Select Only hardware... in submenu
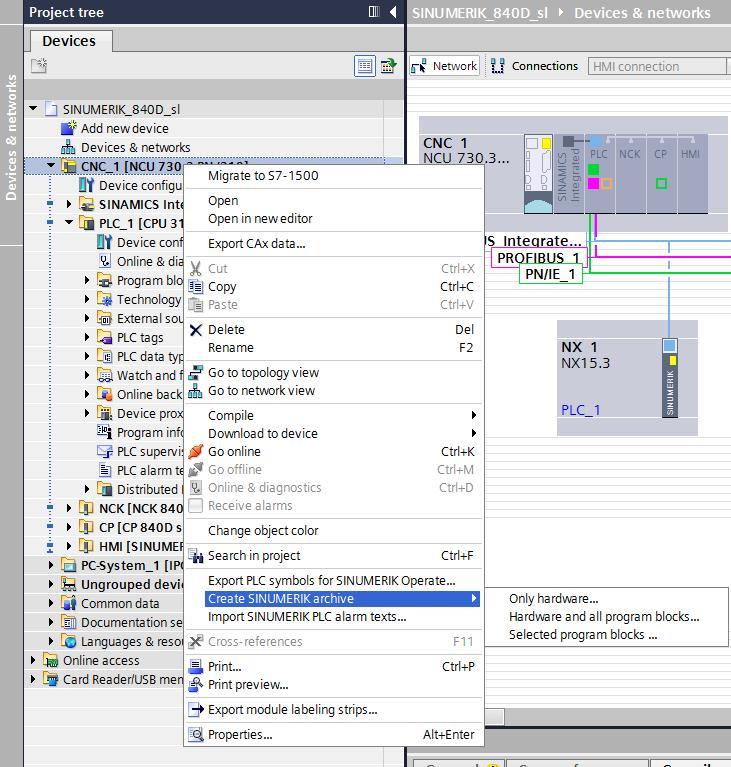Image resolution: width=731 pixels, height=767 pixels. (553, 599)
